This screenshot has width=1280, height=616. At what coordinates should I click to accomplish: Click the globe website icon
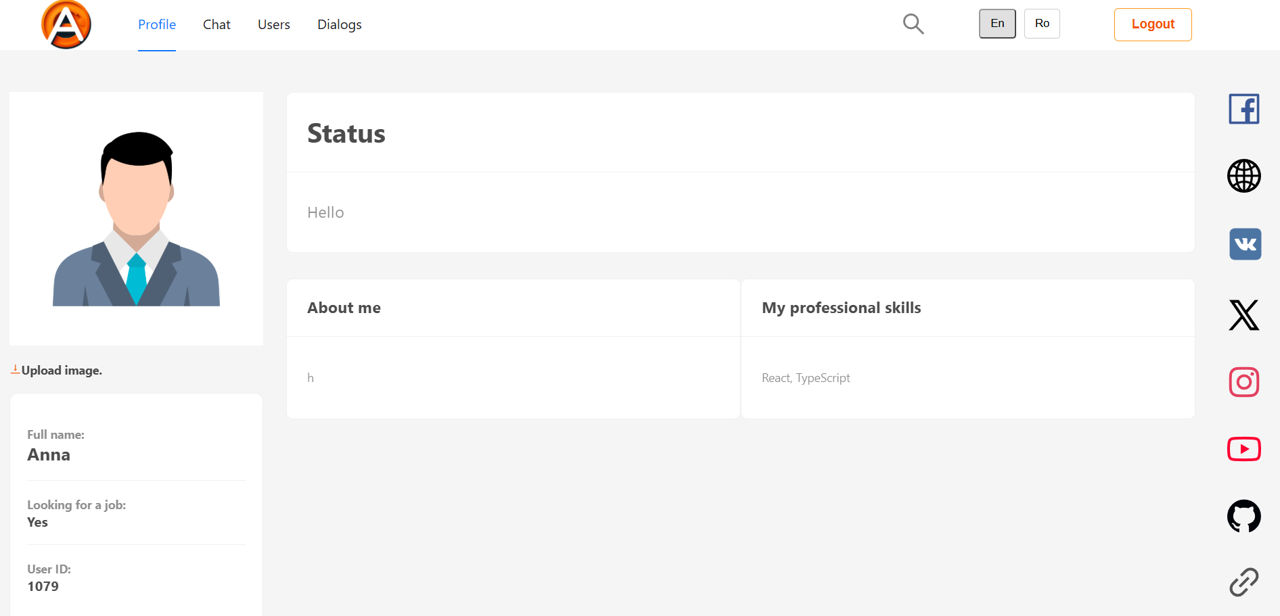click(x=1243, y=176)
